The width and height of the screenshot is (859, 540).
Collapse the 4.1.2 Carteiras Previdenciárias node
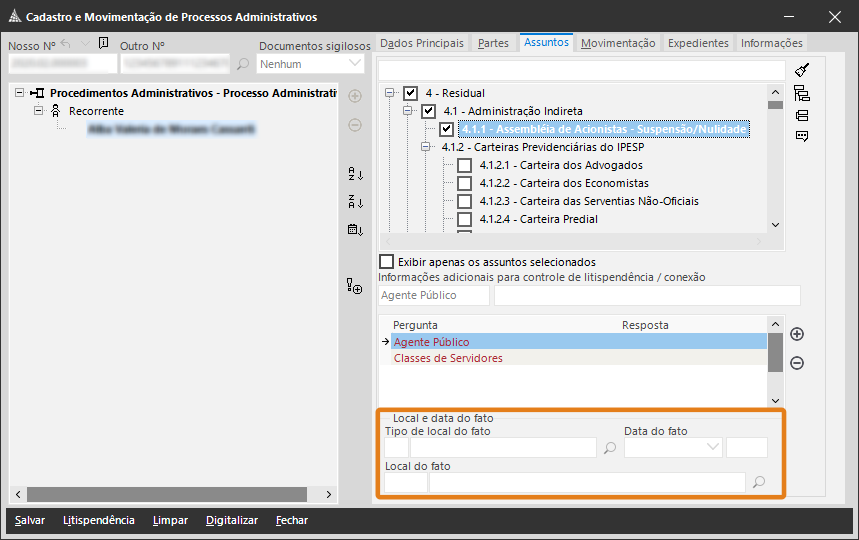(426, 147)
